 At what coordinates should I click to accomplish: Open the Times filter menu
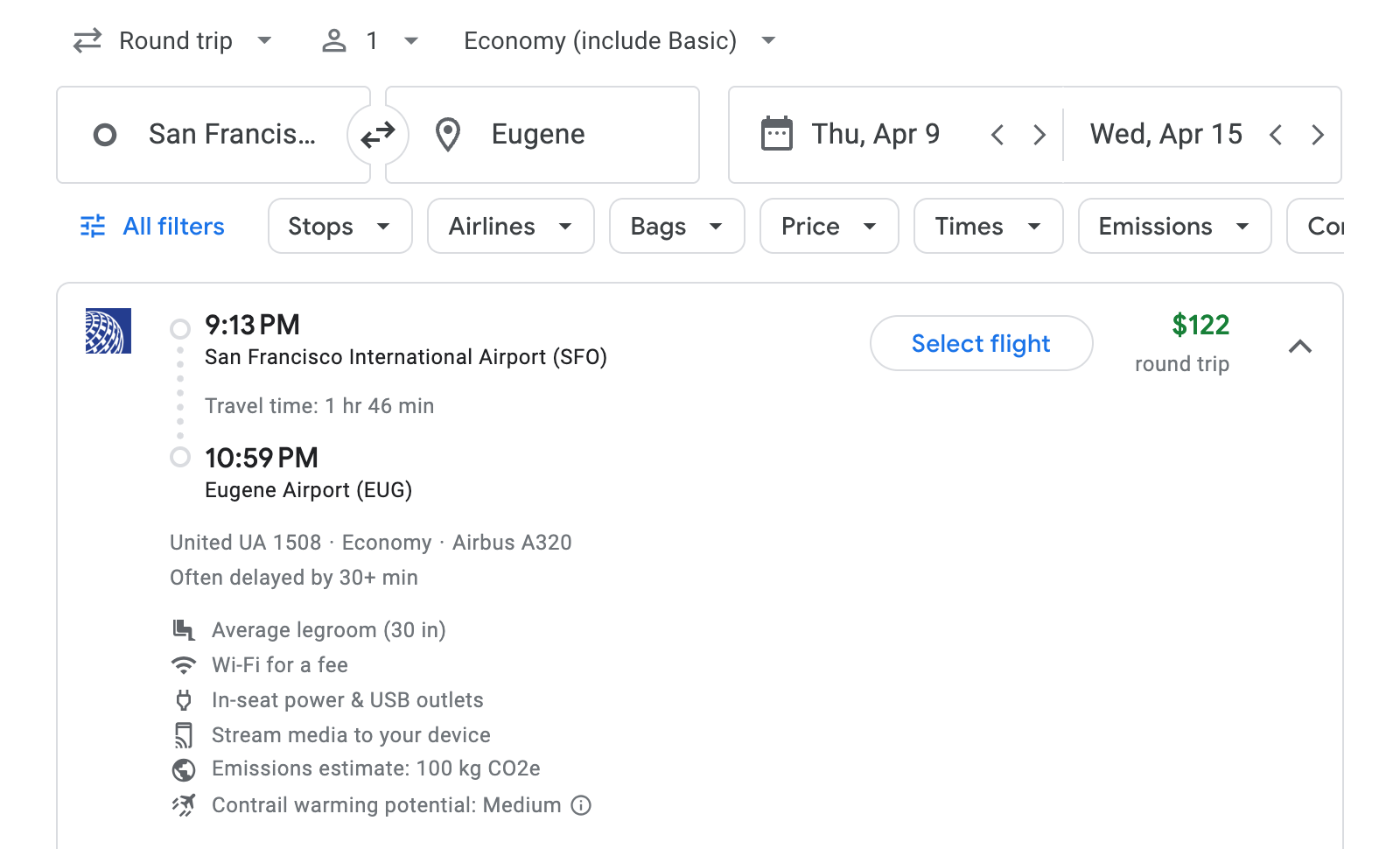pos(987,226)
